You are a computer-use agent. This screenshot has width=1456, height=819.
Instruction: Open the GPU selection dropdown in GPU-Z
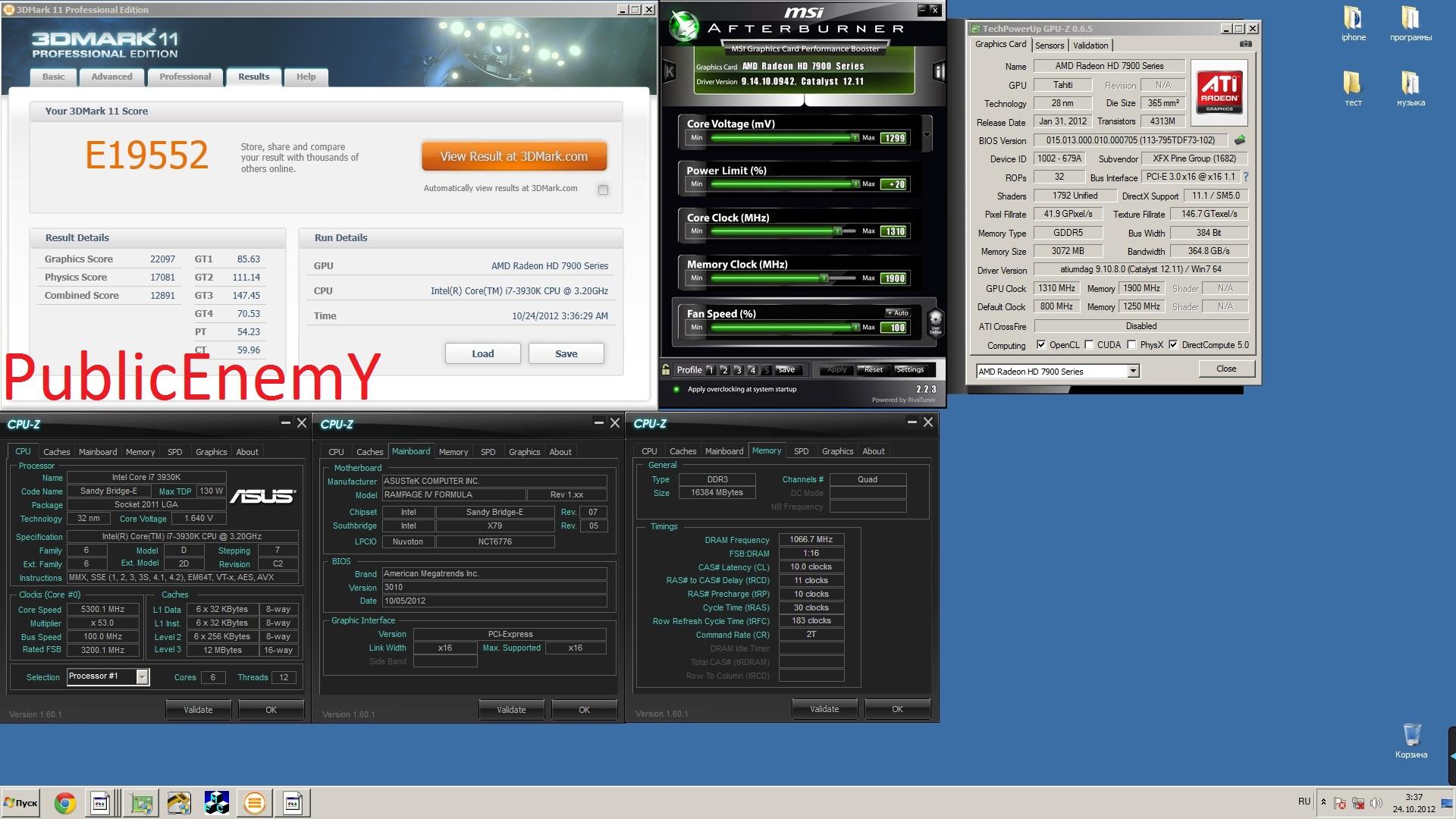tap(1133, 372)
